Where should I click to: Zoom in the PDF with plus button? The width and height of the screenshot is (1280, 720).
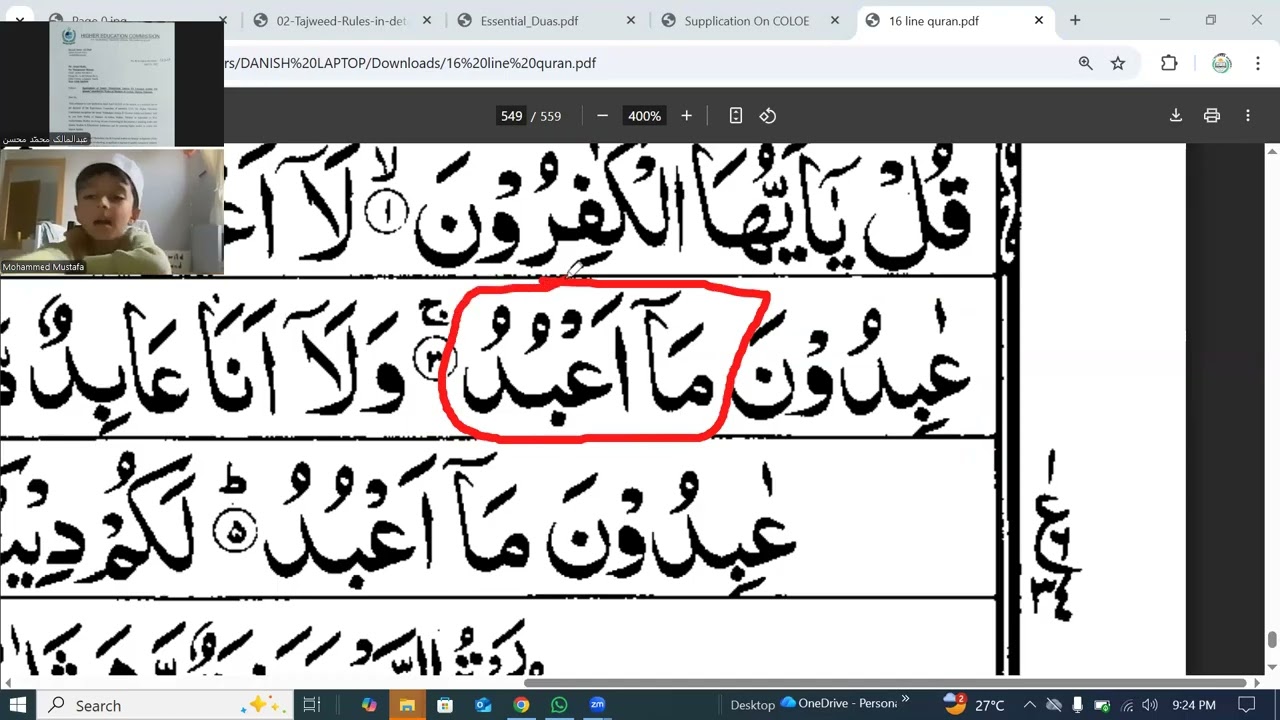(686, 116)
